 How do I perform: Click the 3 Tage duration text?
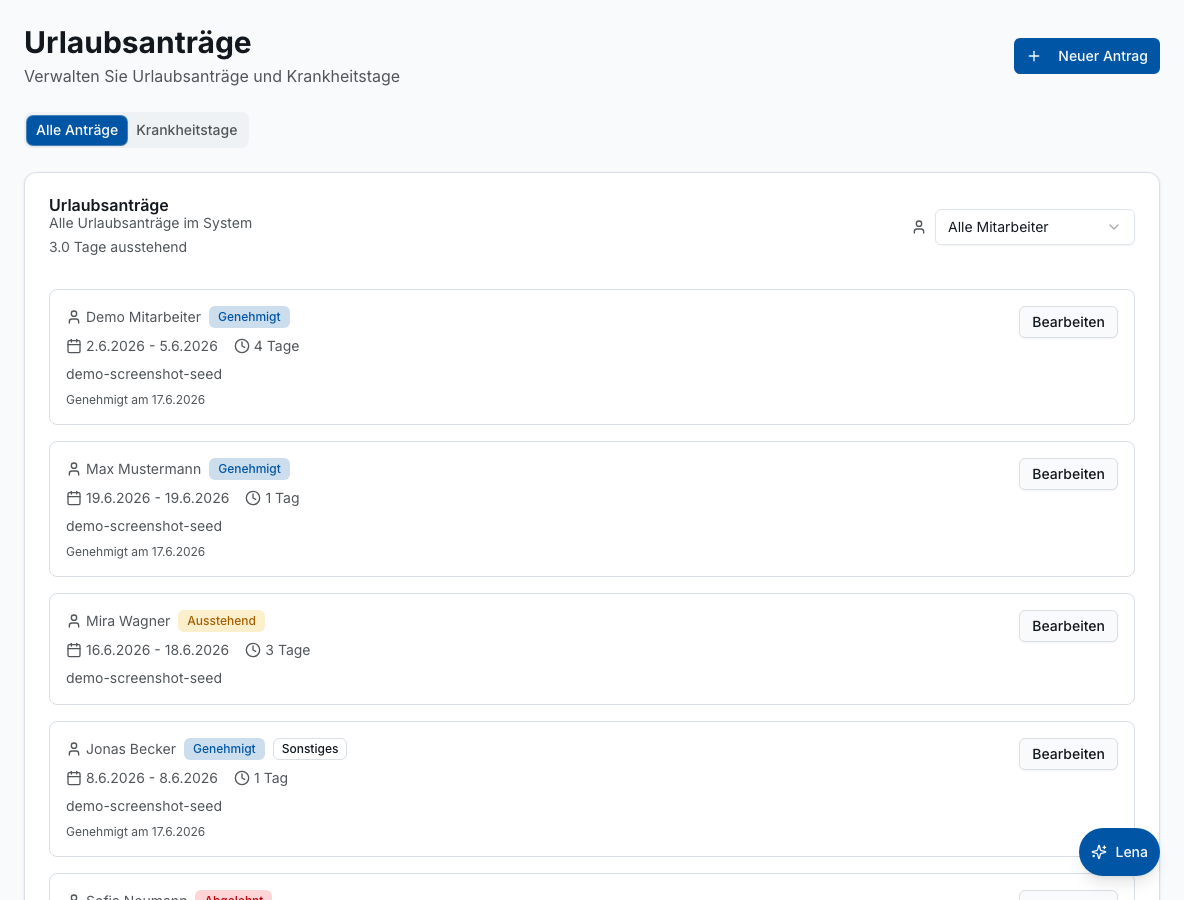[288, 650]
